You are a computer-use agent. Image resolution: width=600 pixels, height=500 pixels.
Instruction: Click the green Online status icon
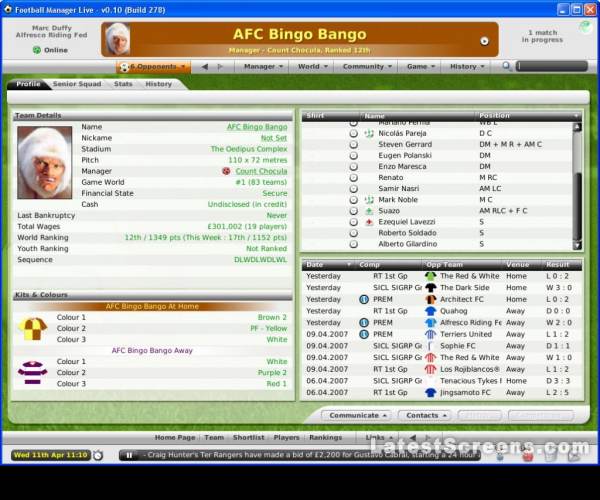[37, 50]
